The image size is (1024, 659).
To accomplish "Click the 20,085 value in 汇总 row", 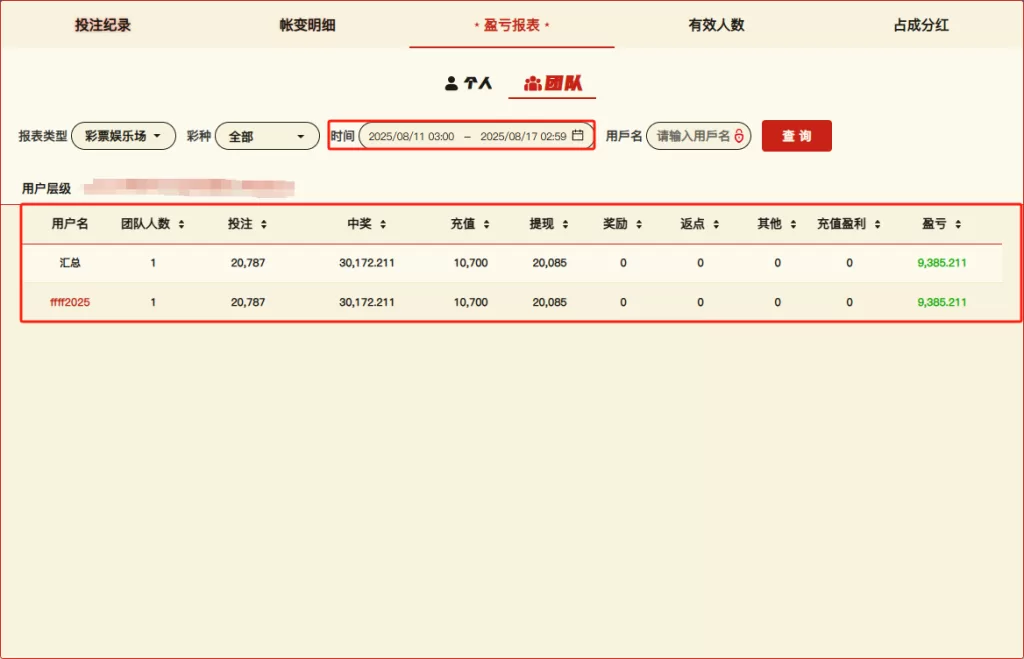I will pos(549,263).
